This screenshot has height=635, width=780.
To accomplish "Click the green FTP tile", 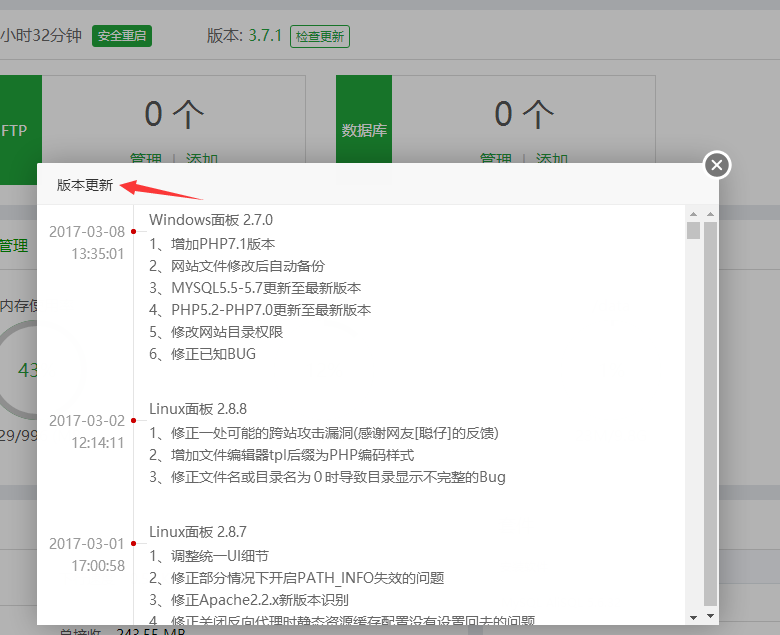I will click(x=20, y=130).
